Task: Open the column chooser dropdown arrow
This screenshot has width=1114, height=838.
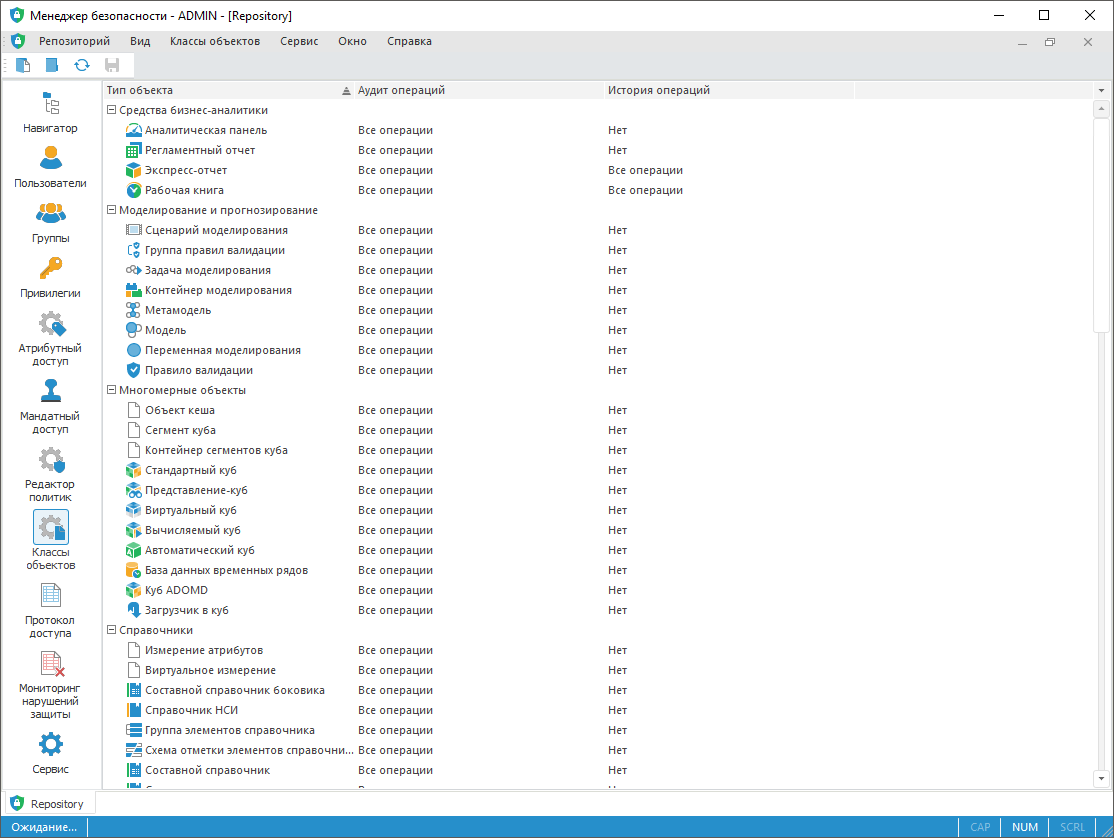Action: [1101, 90]
